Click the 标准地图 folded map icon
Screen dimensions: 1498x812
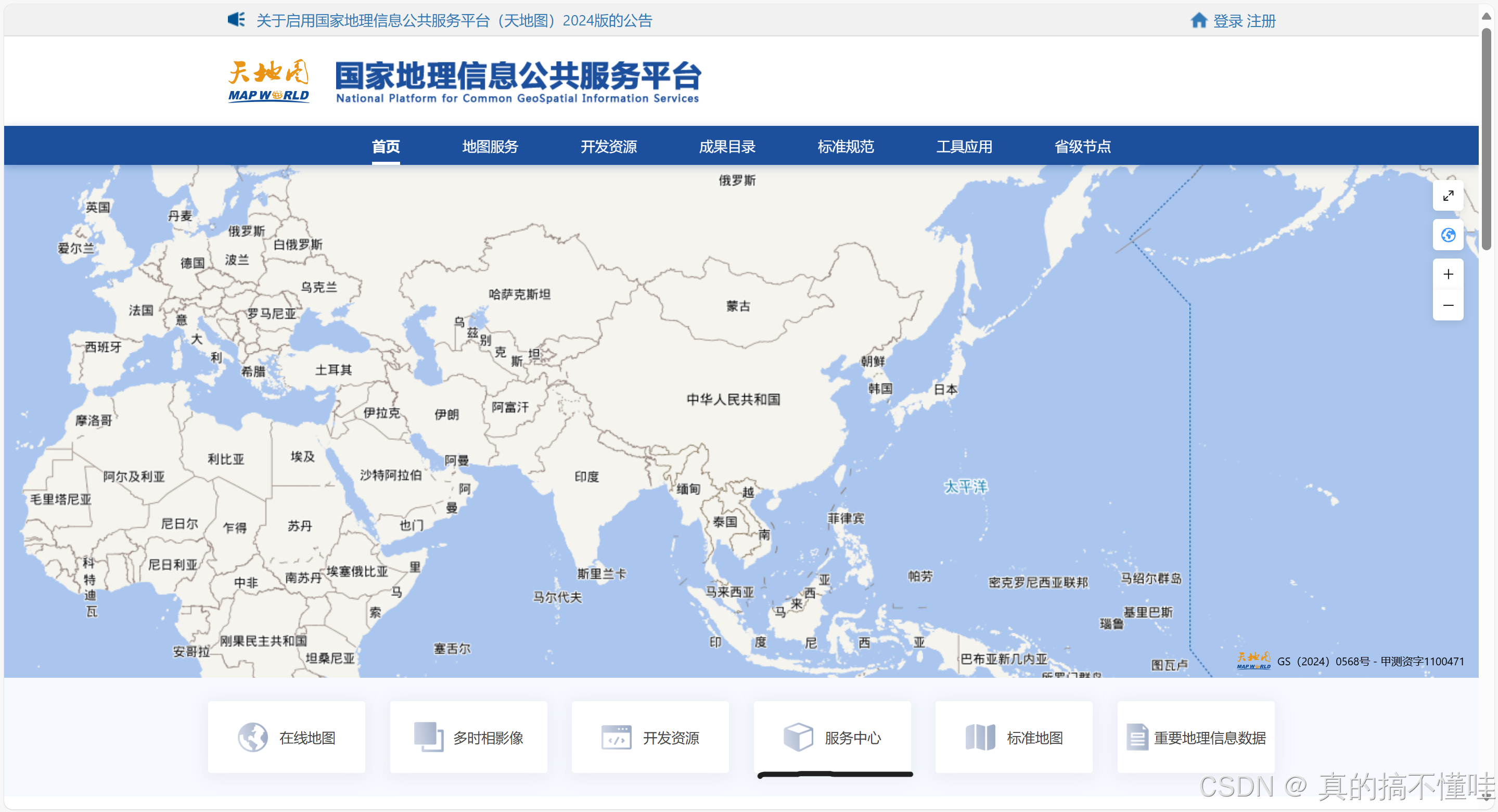coord(980,737)
